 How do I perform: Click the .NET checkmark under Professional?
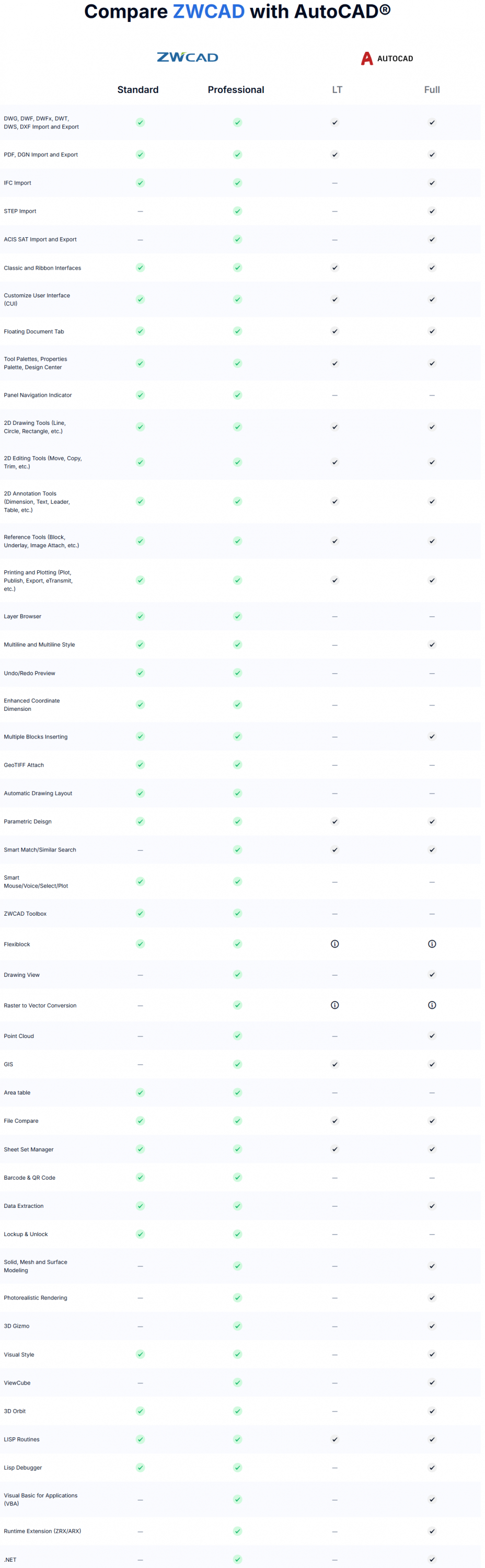click(x=237, y=1559)
